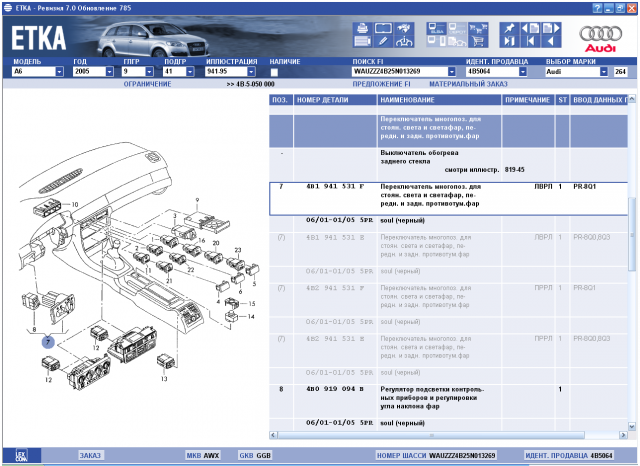
Task: Click the MKB label in status bar
Action: [193, 455]
